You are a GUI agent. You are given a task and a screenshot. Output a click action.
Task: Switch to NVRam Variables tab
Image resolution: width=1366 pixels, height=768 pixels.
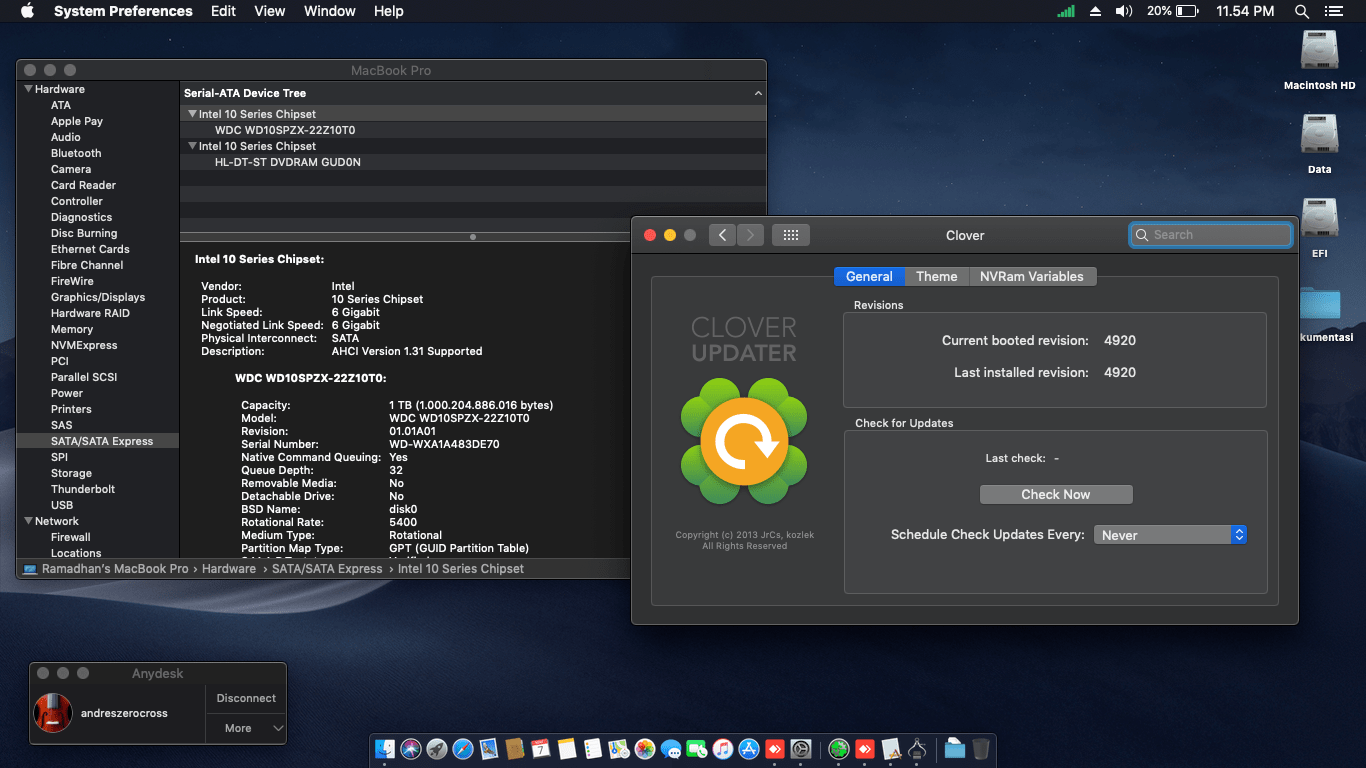(x=1032, y=276)
